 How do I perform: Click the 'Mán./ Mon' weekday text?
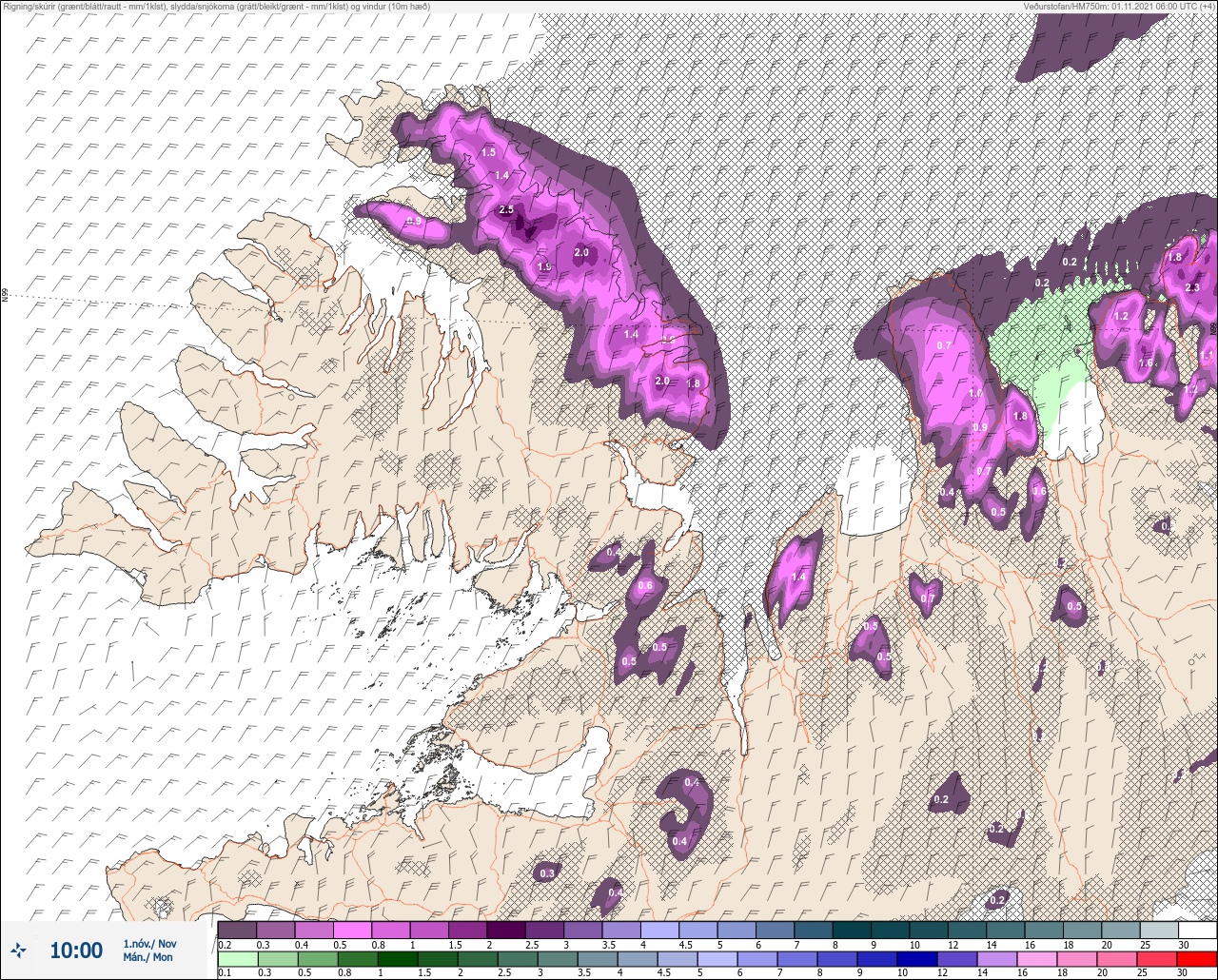(x=147, y=957)
